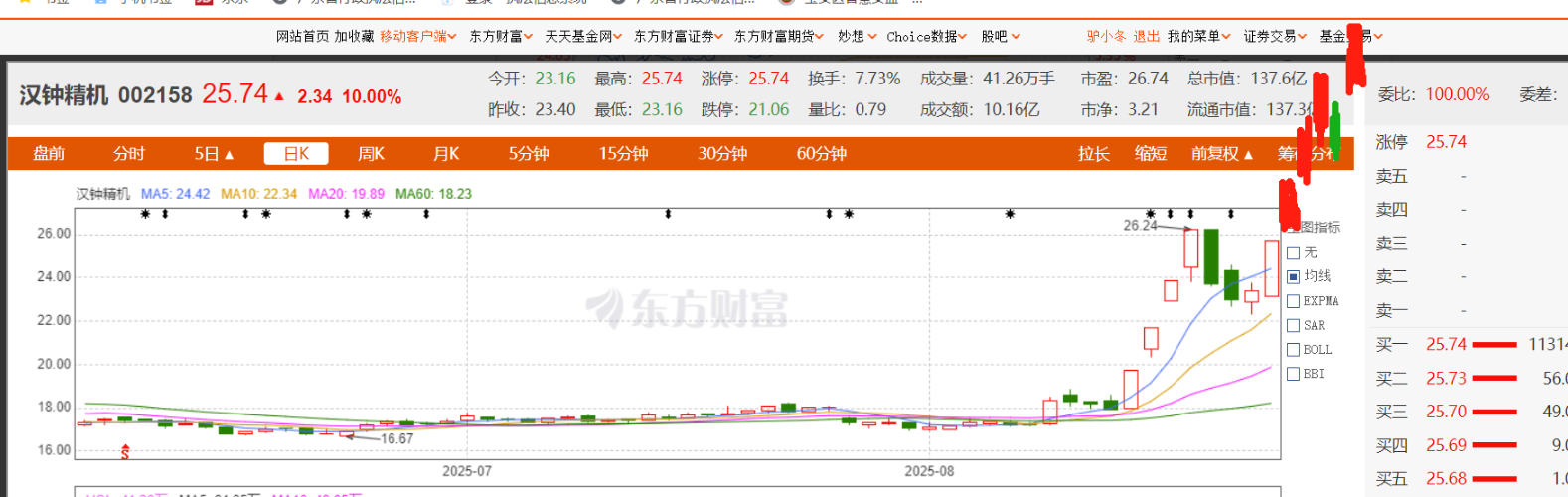Show the 30分钟 K-line chart

[722, 154]
